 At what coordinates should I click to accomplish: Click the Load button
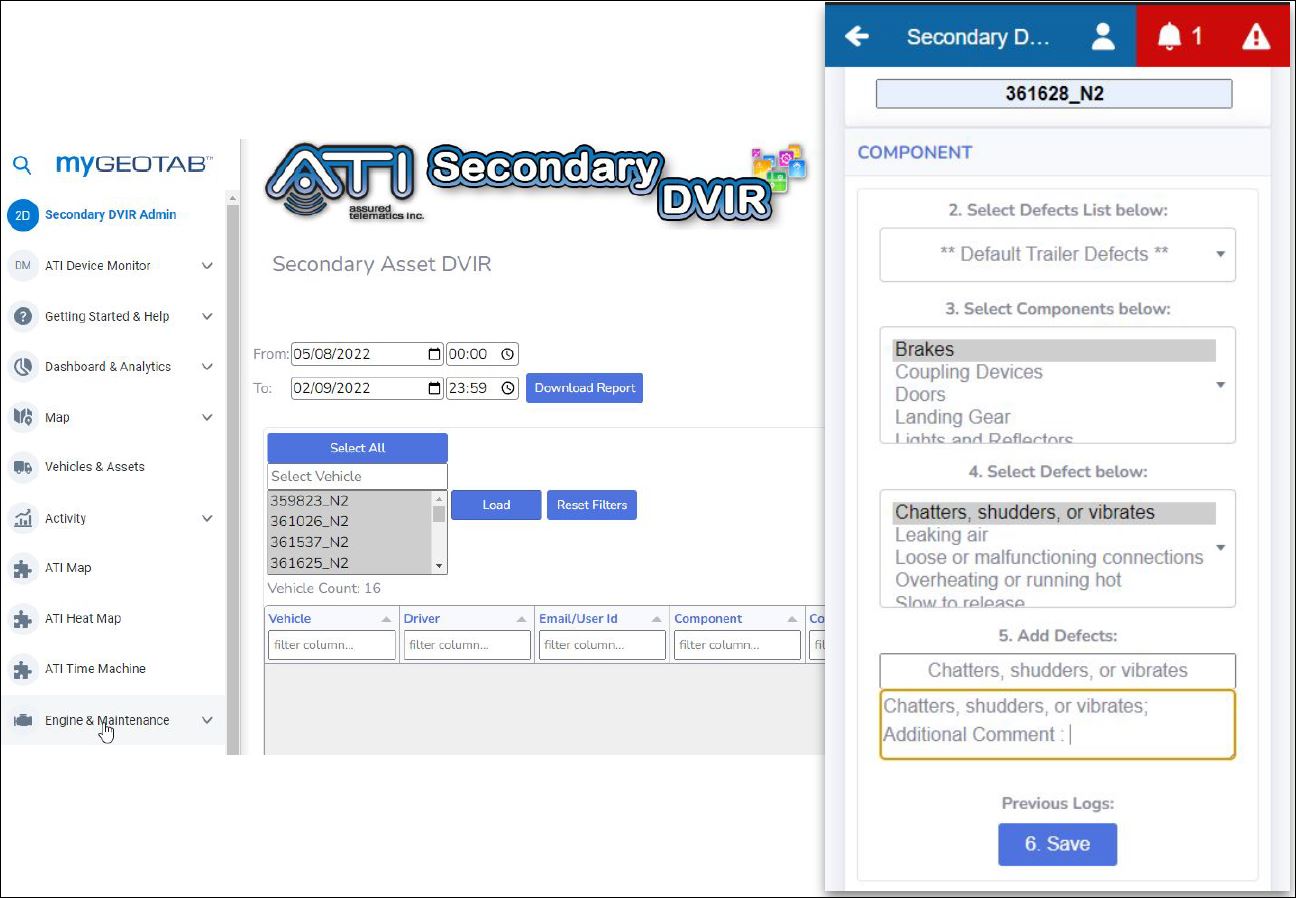pyautogui.click(x=496, y=505)
